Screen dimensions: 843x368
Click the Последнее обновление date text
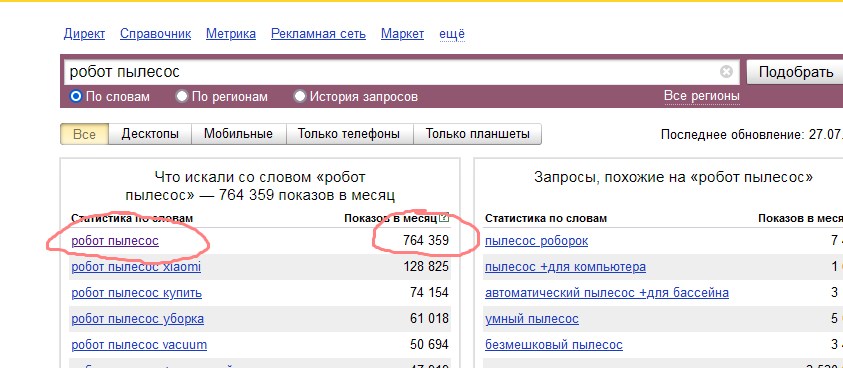coord(752,135)
